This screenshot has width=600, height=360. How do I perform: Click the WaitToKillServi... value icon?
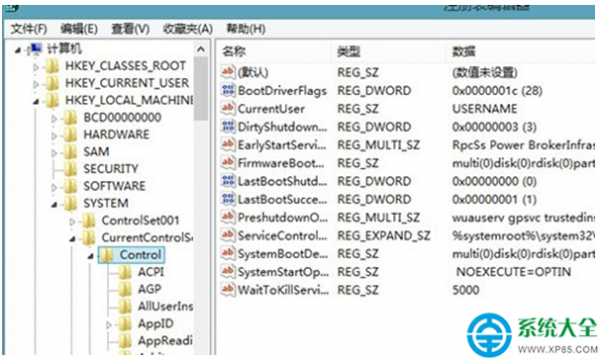coord(228,289)
